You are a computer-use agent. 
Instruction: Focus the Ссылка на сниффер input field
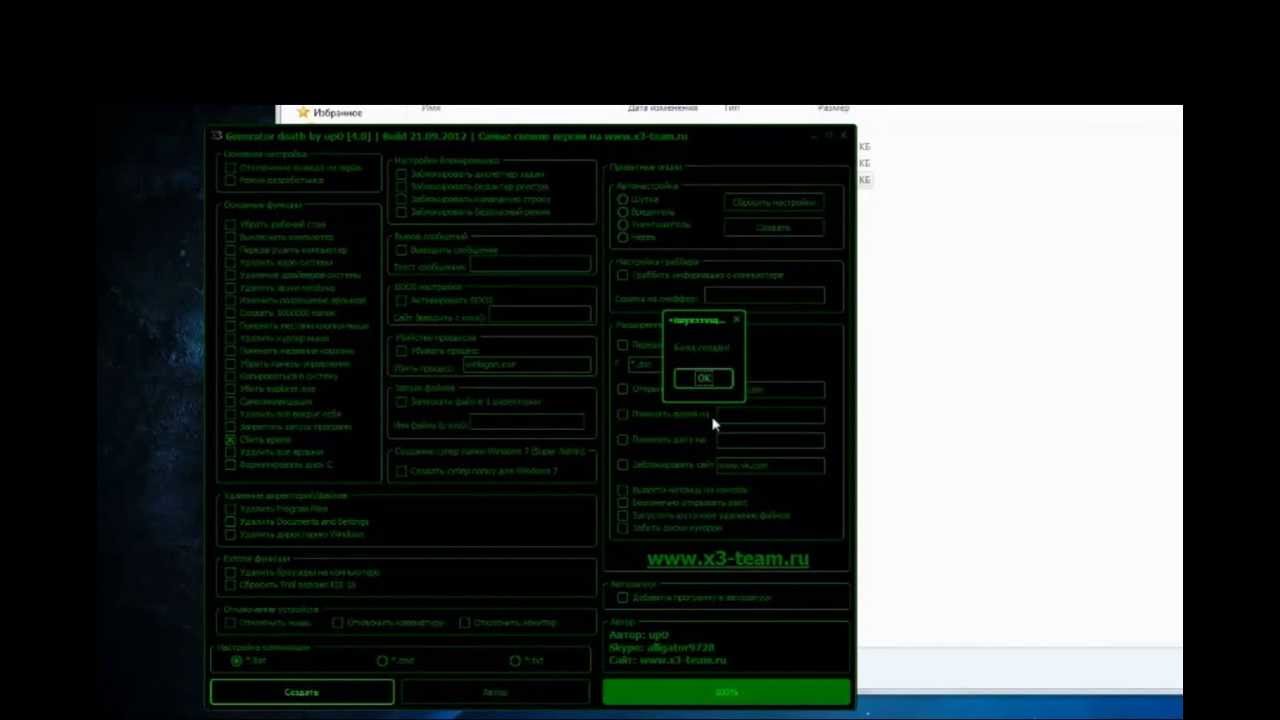(x=764, y=297)
